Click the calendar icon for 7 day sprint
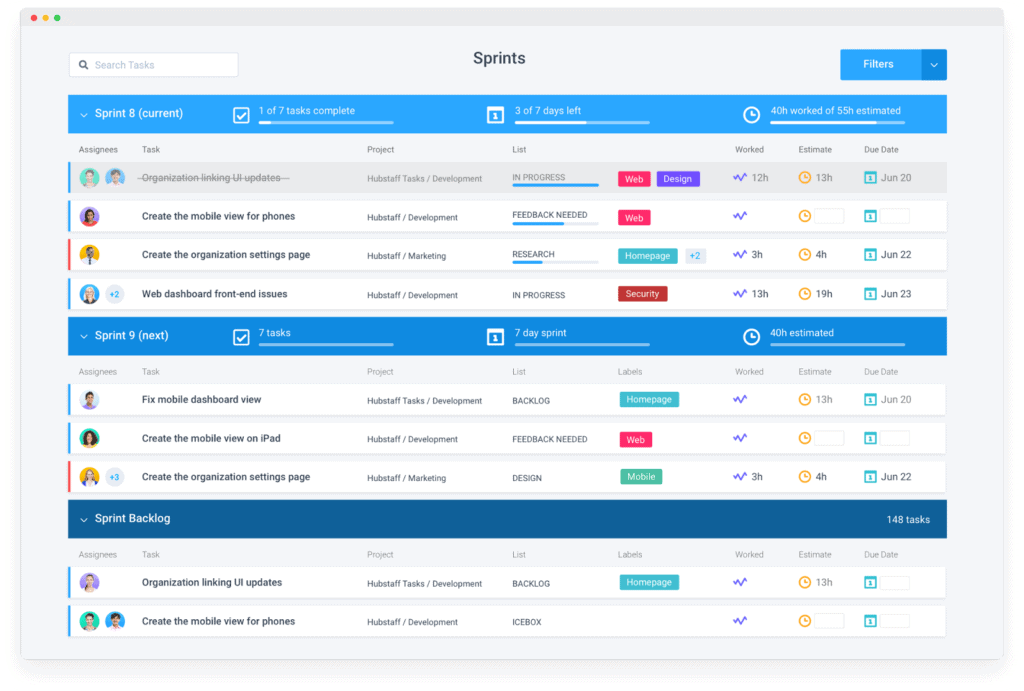Viewport: 1024px width, 691px height. point(495,336)
